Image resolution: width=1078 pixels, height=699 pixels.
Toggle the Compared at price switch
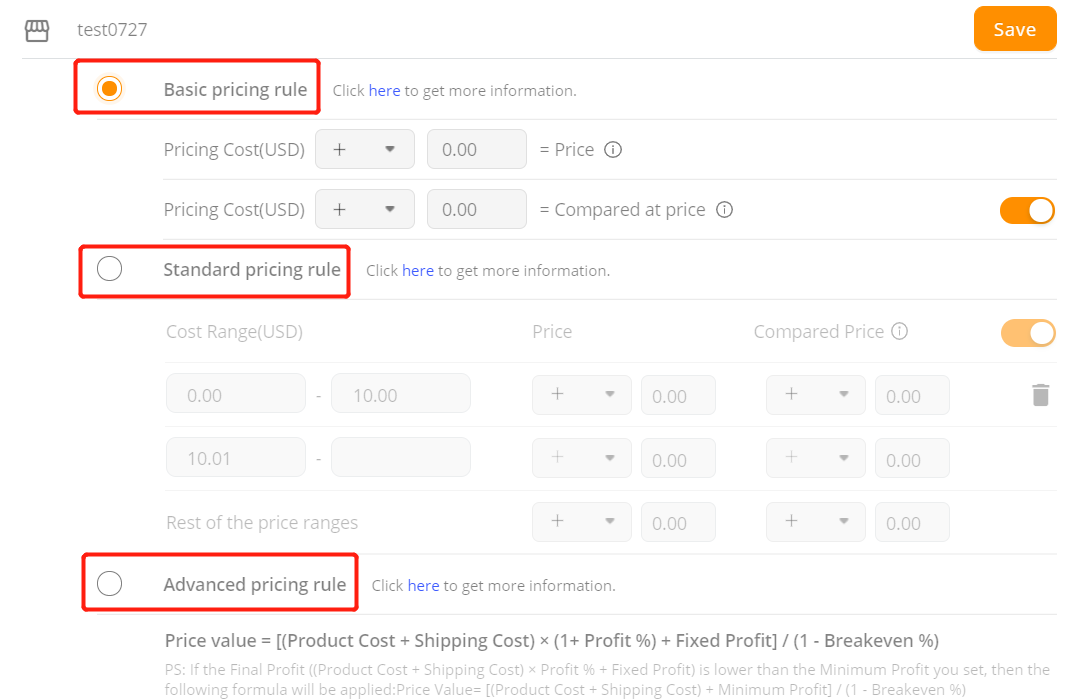click(x=1027, y=210)
